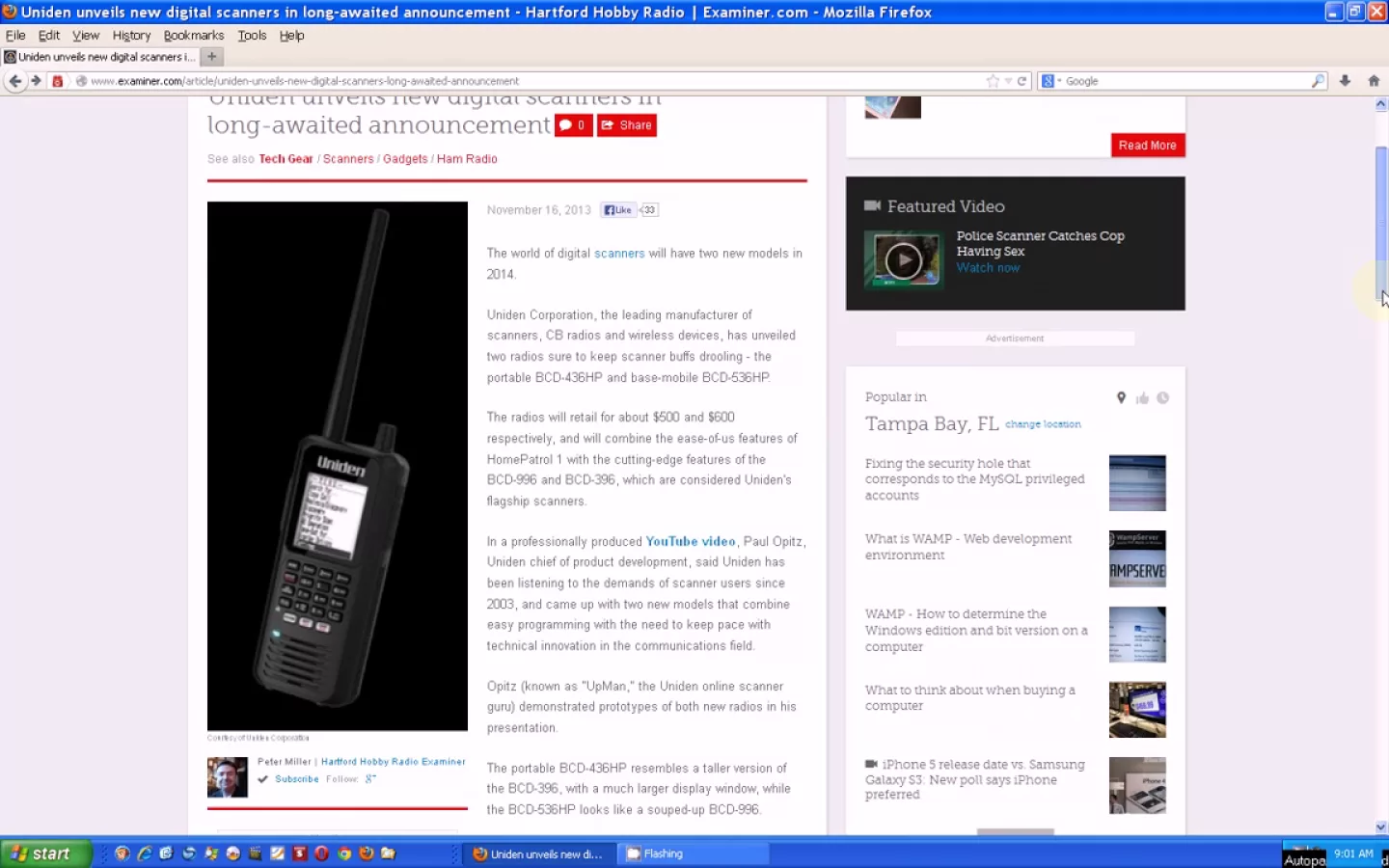Open the MySQL security hole article
Image resolution: width=1389 pixels, height=868 pixels.
coord(974,479)
